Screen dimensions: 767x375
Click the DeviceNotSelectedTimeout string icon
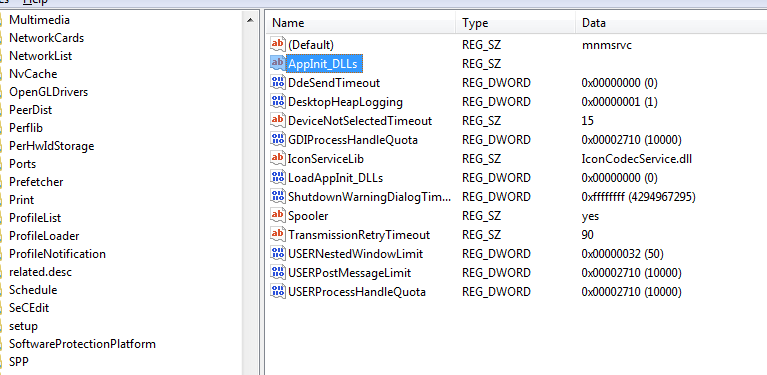(277, 120)
